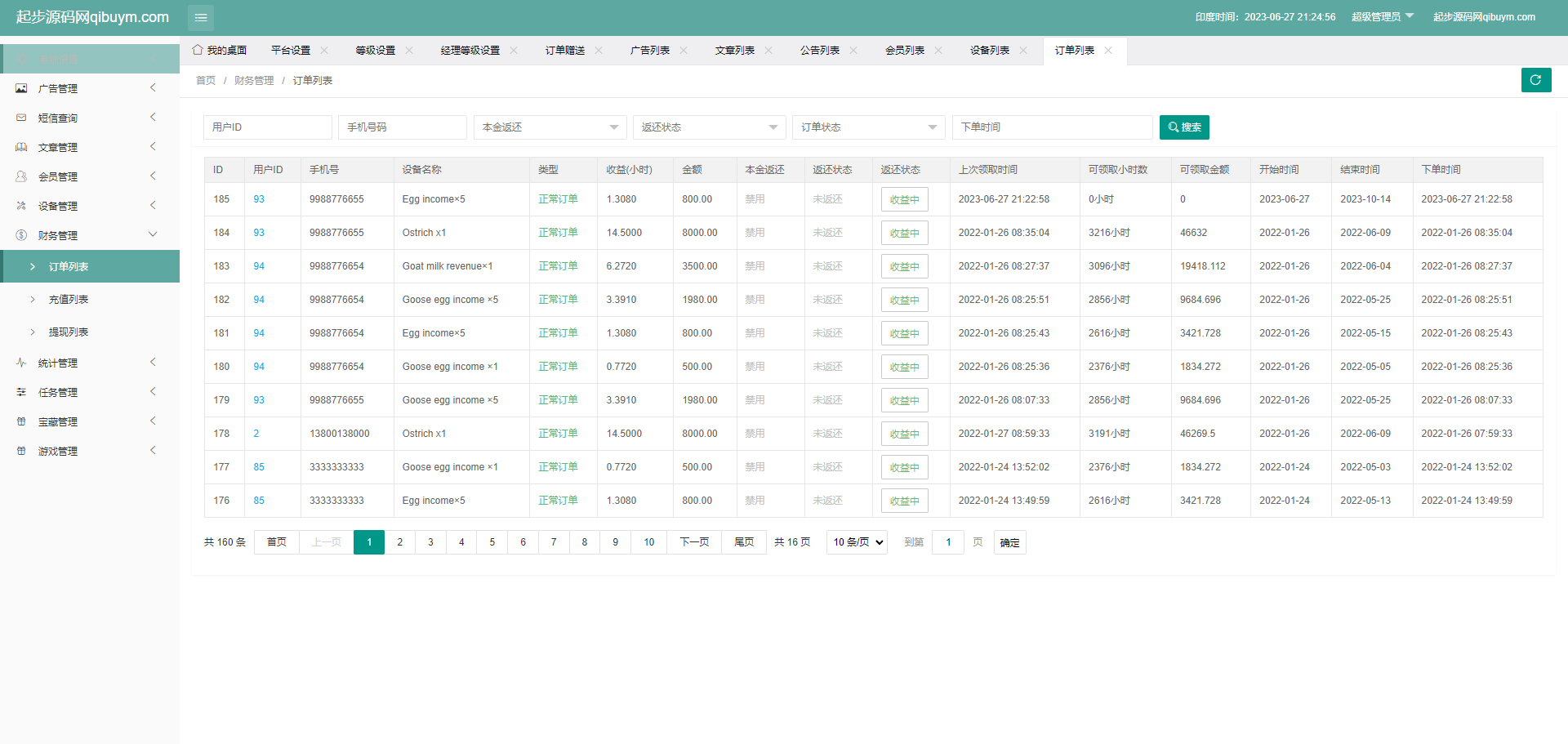Open the 订单状态 filter dropdown
This screenshot has width=1568, height=744.
click(868, 127)
